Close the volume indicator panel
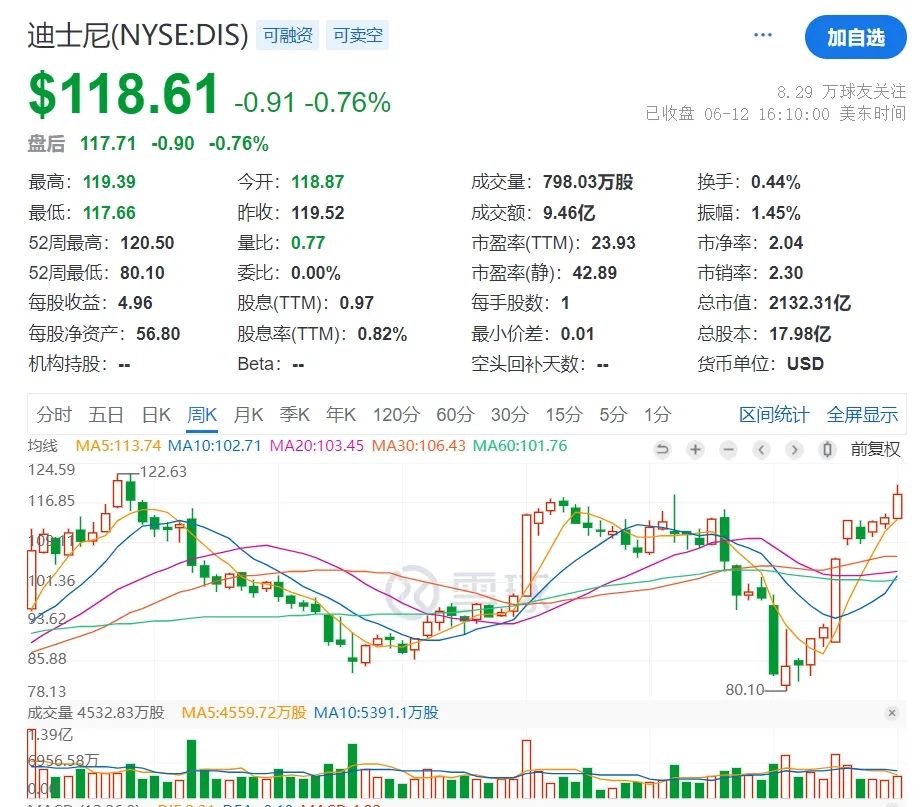The width and height of the screenshot is (920, 807). pyautogui.click(x=892, y=713)
